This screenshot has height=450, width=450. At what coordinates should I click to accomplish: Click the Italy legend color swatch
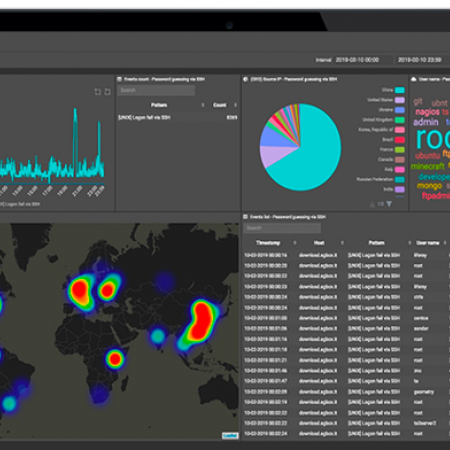[400, 170]
